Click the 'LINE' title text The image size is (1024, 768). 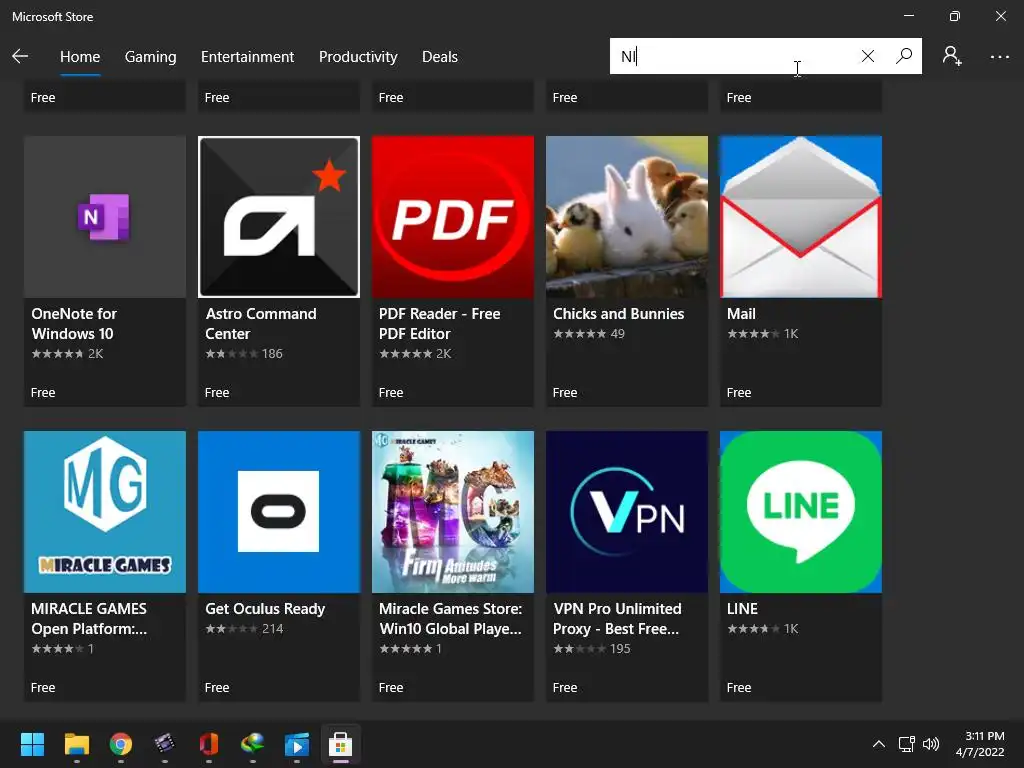click(x=743, y=609)
